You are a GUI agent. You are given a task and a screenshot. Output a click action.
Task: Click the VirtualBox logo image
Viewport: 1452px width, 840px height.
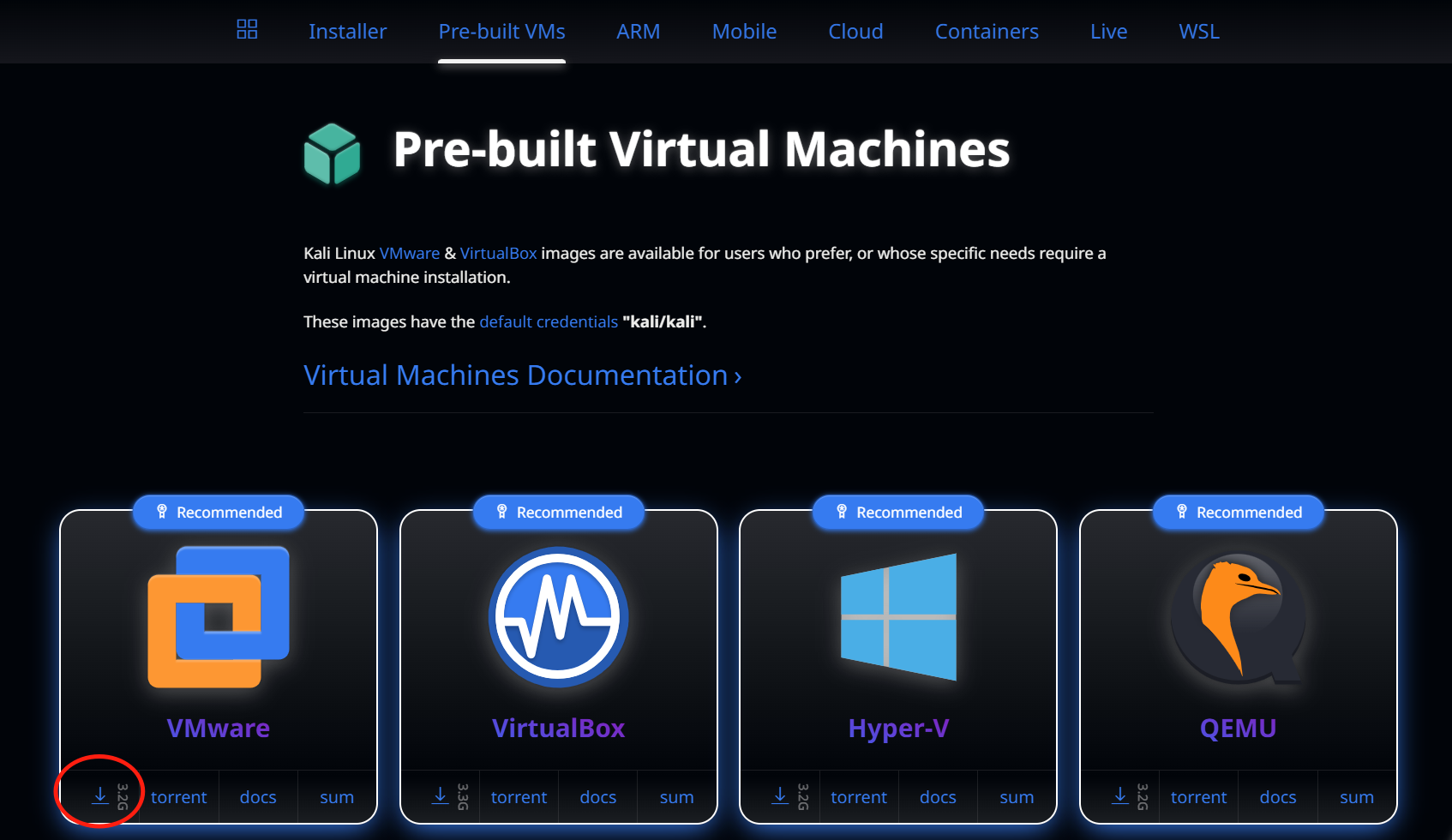click(x=558, y=617)
